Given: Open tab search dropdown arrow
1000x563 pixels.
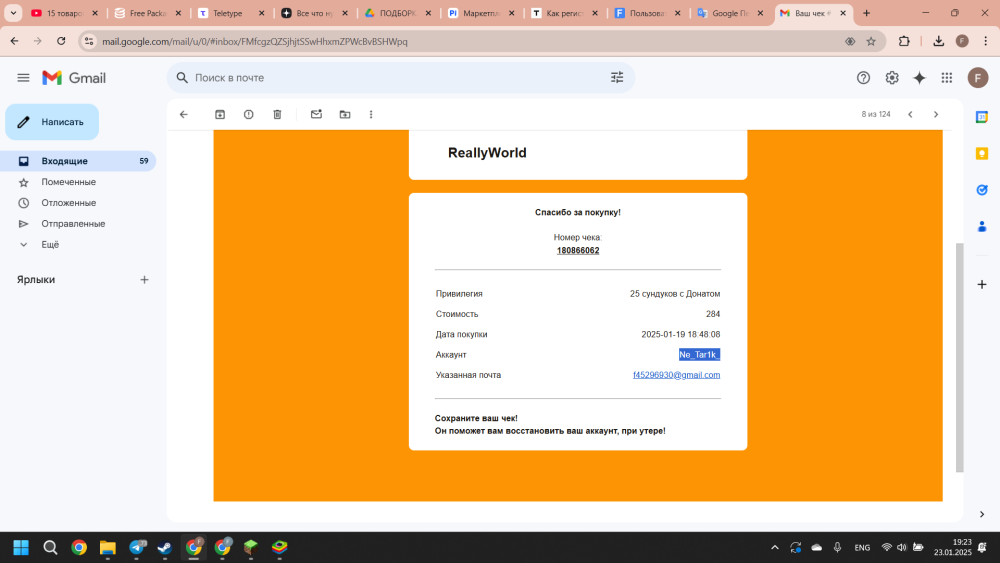Looking at the screenshot, I should (13, 13).
